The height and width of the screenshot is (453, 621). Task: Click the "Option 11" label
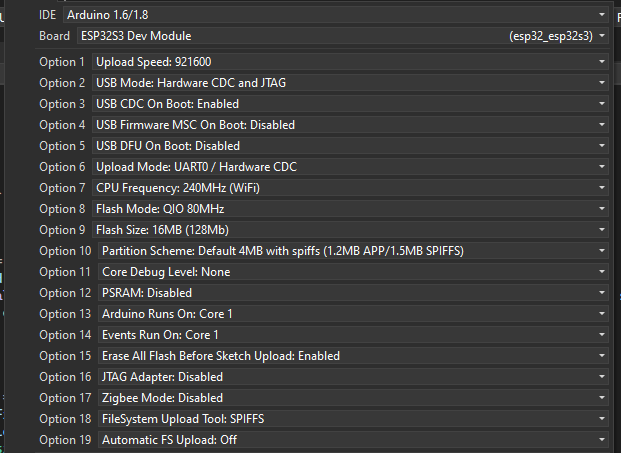[x=65, y=272]
